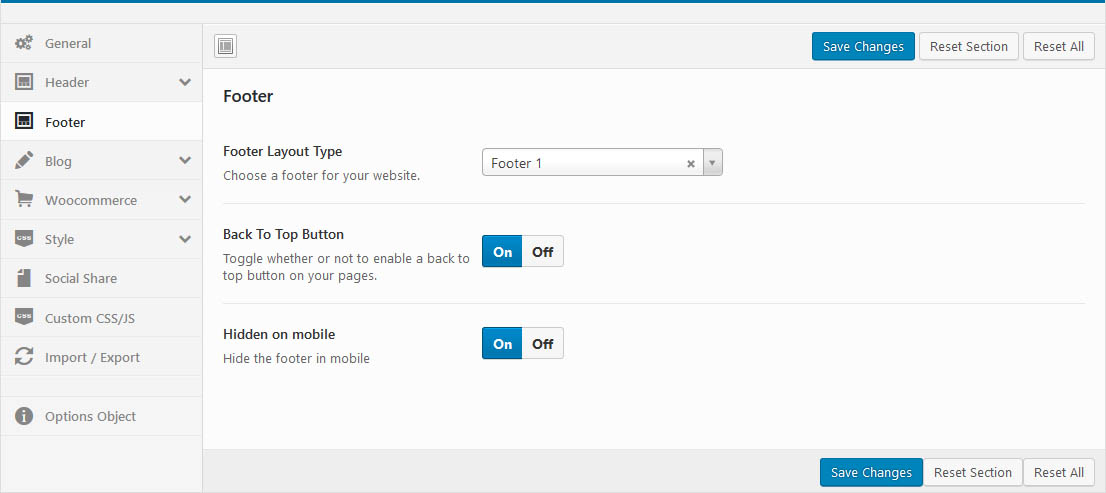Viewport: 1106px width, 493px height.
Task: Open the Custom CSS/JS section
Action: [x=89, y=318]
